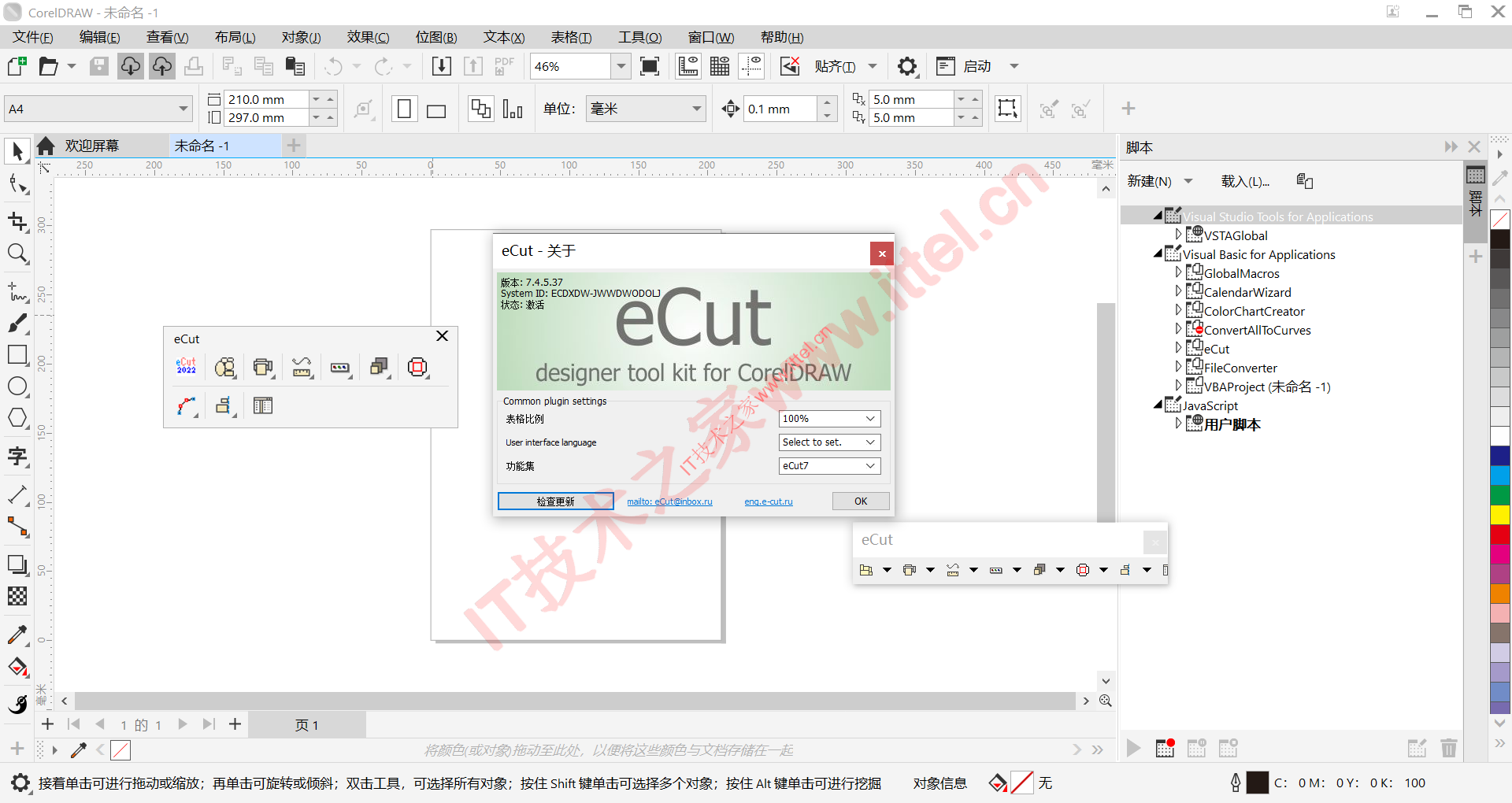Select the Zoom magnifier tool
The height and width of the screenshot is (803, 1512).
click(17, 253)
